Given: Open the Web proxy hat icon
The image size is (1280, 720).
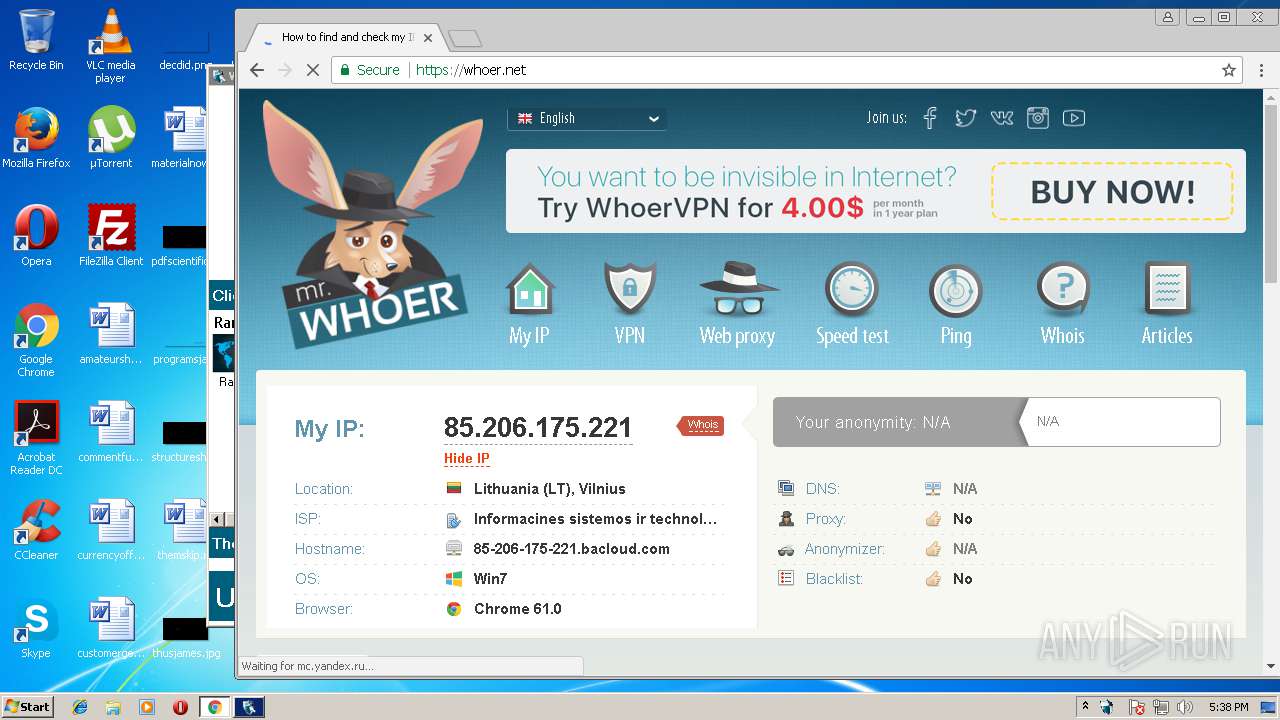Looking at the screenshot, I should coord(738,290).
